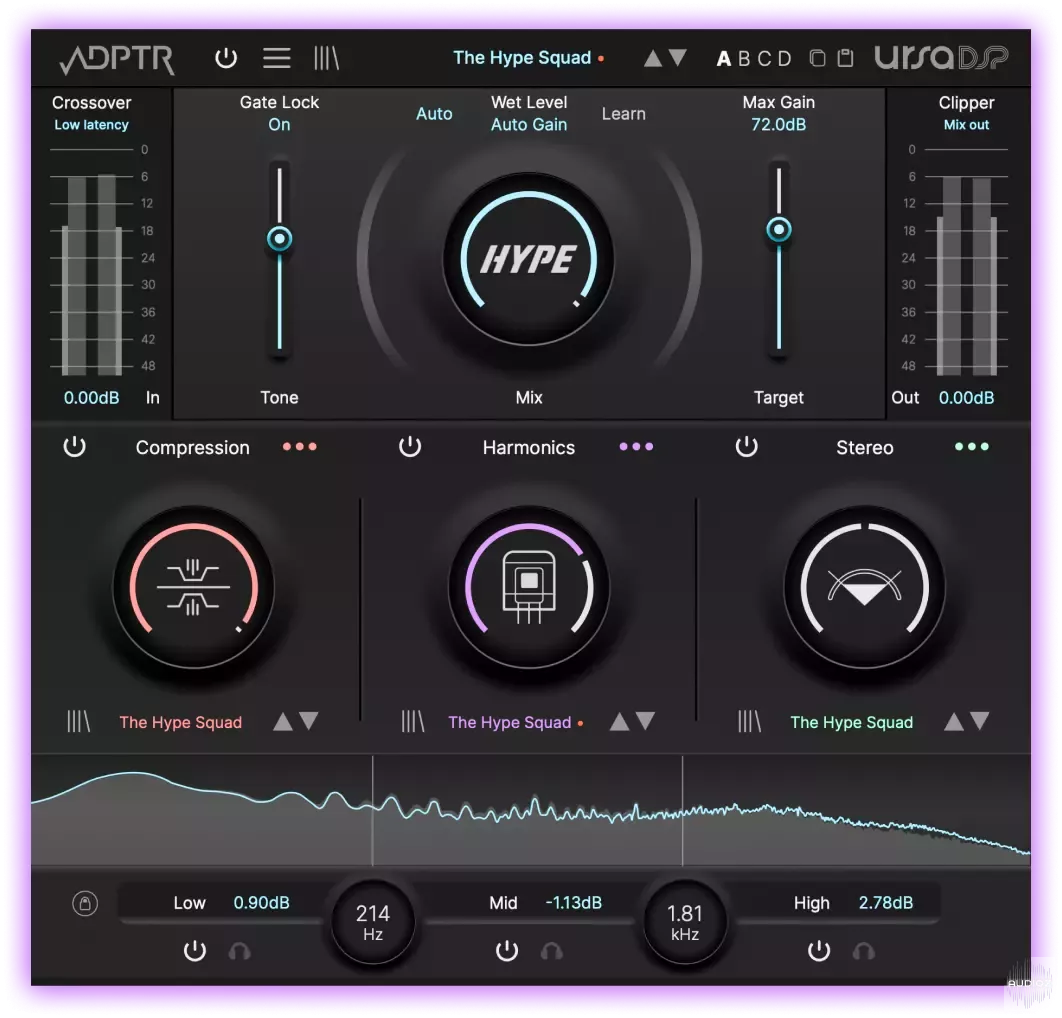Open Harmonics preset library icon
Image resolution: width=1062 pixels, height=1018 pixels.
413,721
